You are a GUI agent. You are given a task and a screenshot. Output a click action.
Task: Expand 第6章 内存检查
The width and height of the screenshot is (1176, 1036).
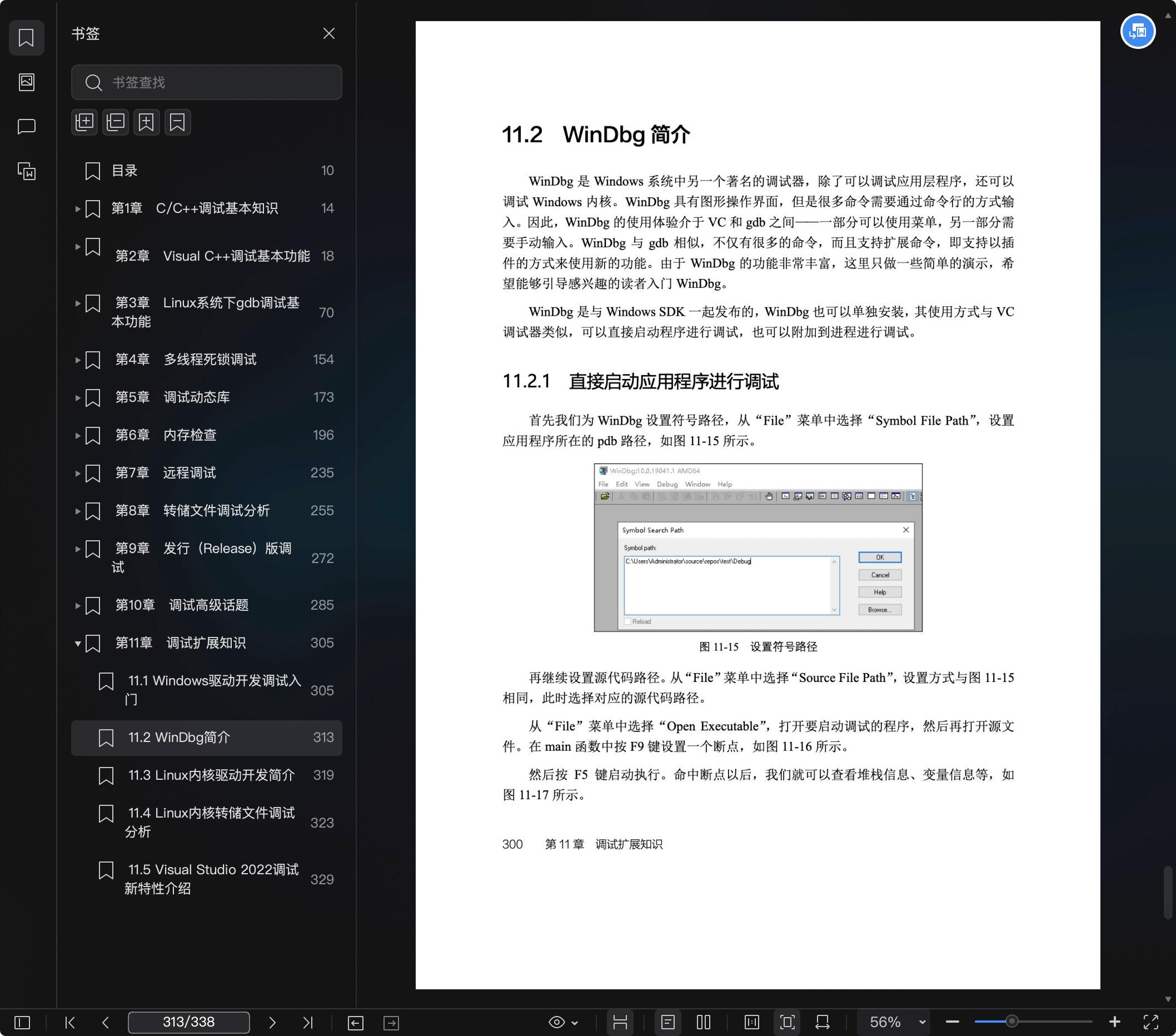pyautogui.click(x=77, y=435)
